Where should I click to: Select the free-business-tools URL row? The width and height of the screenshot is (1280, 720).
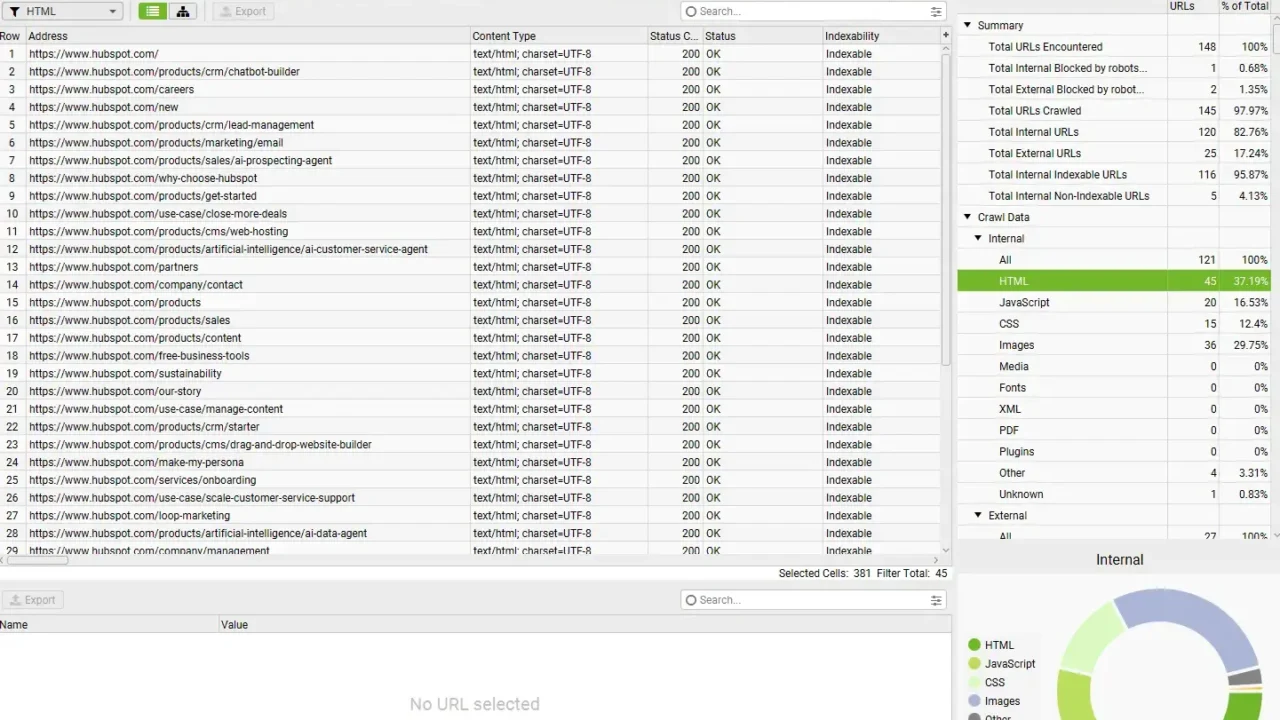pos(470,356)
